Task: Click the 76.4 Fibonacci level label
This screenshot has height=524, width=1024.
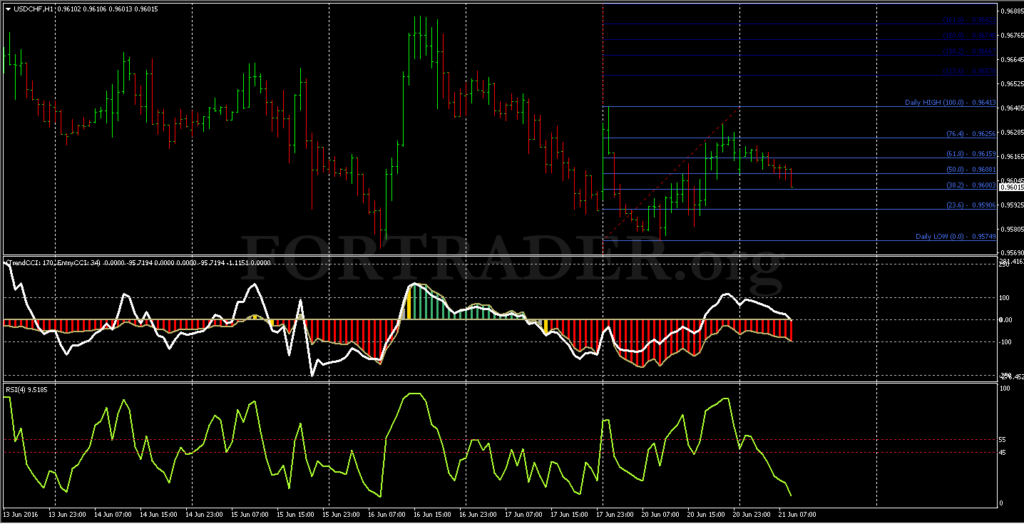Action: 971,133
